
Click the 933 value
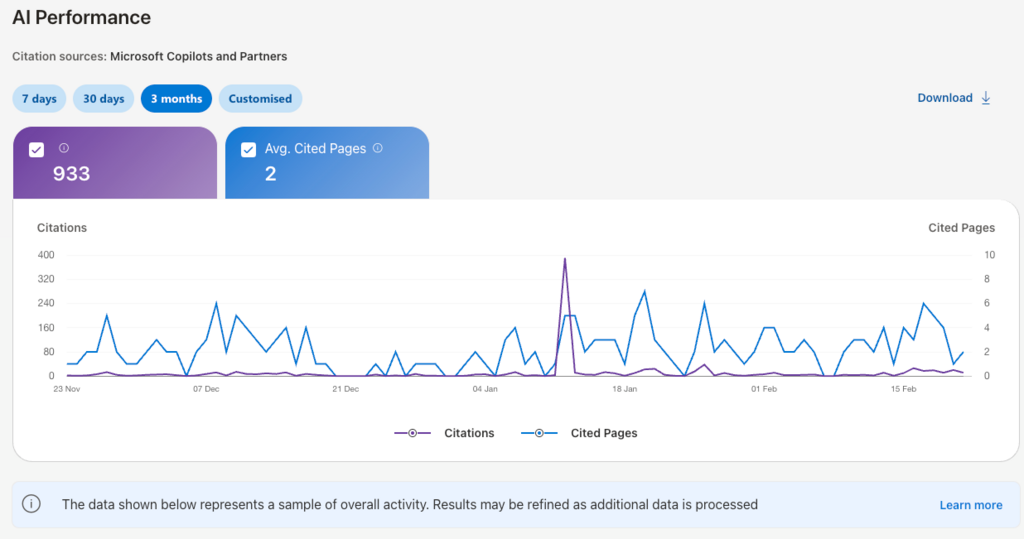(x=71, y=174)
